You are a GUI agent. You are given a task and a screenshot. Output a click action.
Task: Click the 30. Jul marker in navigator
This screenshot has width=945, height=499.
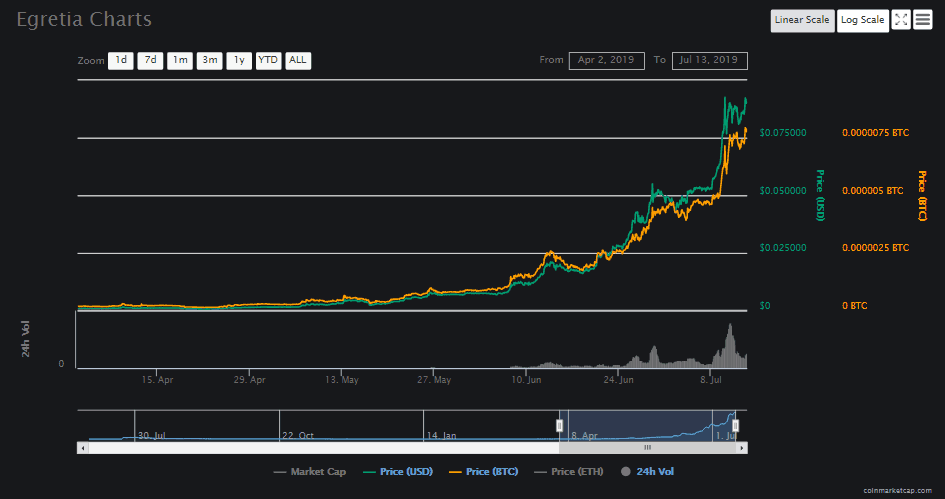tap(151, 436)
